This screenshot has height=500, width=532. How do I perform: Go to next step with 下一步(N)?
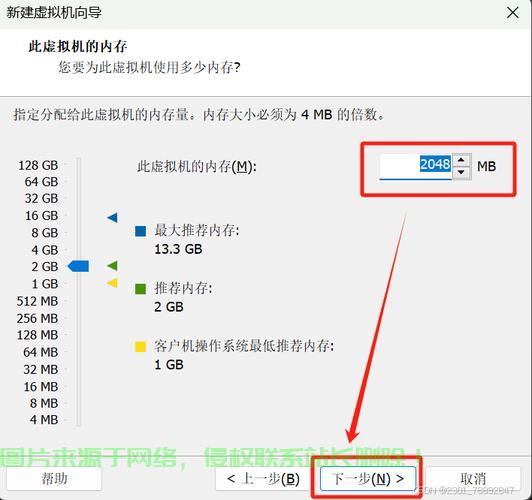click(368, 479)
